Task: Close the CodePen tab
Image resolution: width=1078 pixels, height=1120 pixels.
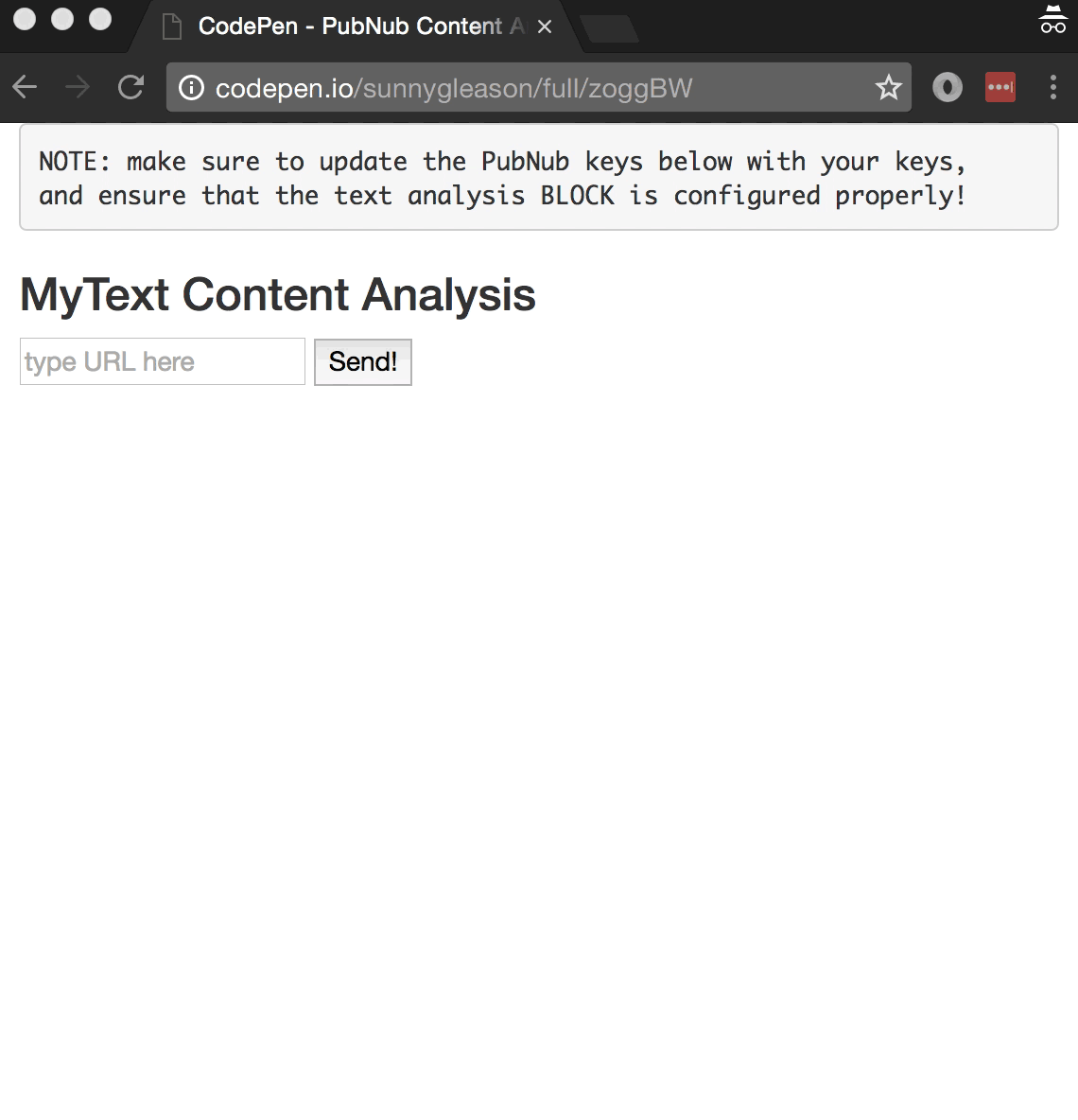Action: coord(545,26)
